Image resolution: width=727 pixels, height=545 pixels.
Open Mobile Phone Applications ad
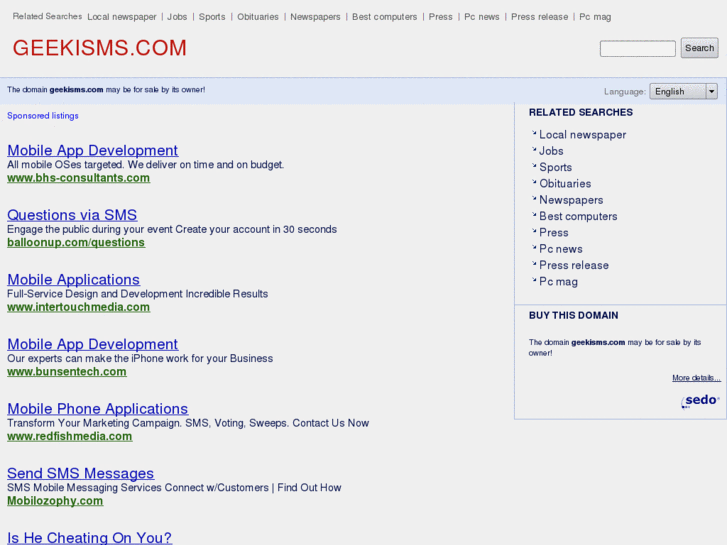(97, 409)
